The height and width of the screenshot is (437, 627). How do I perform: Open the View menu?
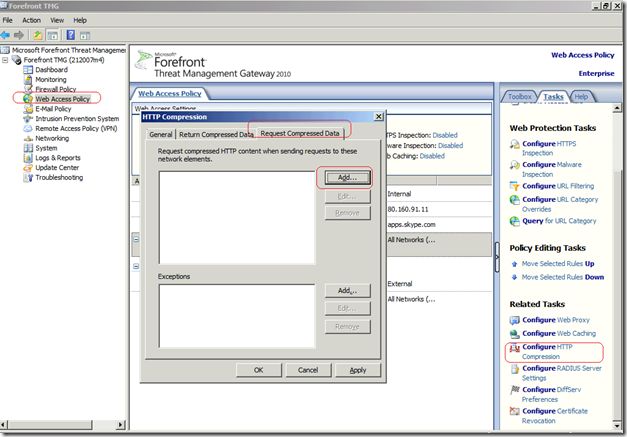(57, 20)
